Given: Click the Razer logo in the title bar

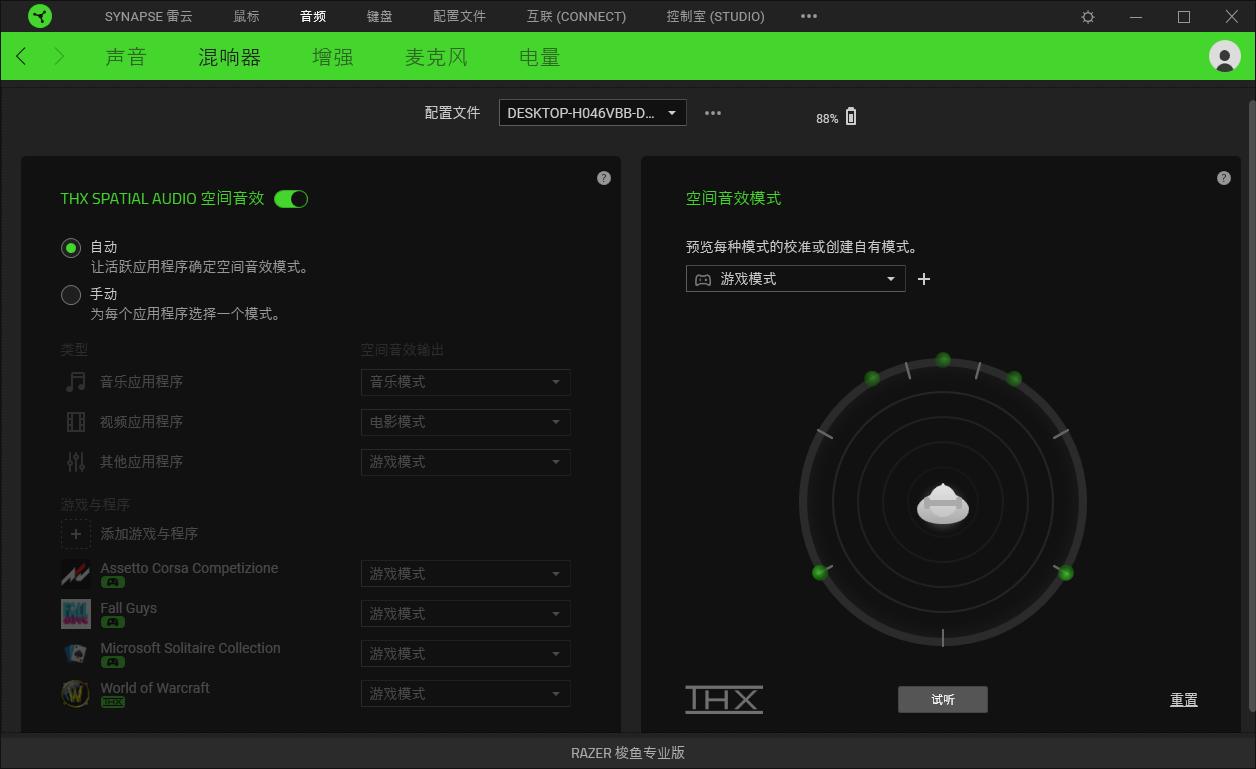Looking at the screenshot, I should tap(40, 16).
